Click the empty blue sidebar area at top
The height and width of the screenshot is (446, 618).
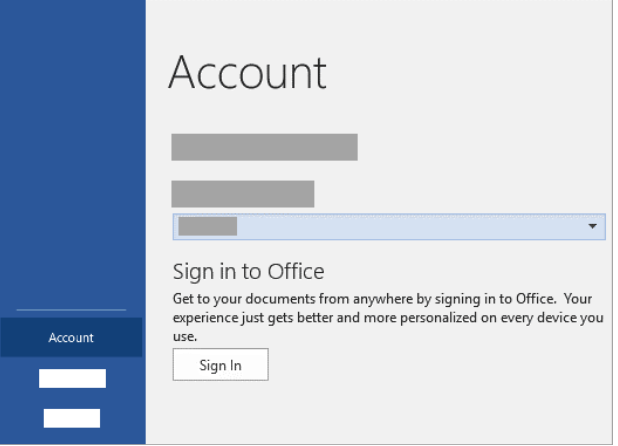(72, 120)
